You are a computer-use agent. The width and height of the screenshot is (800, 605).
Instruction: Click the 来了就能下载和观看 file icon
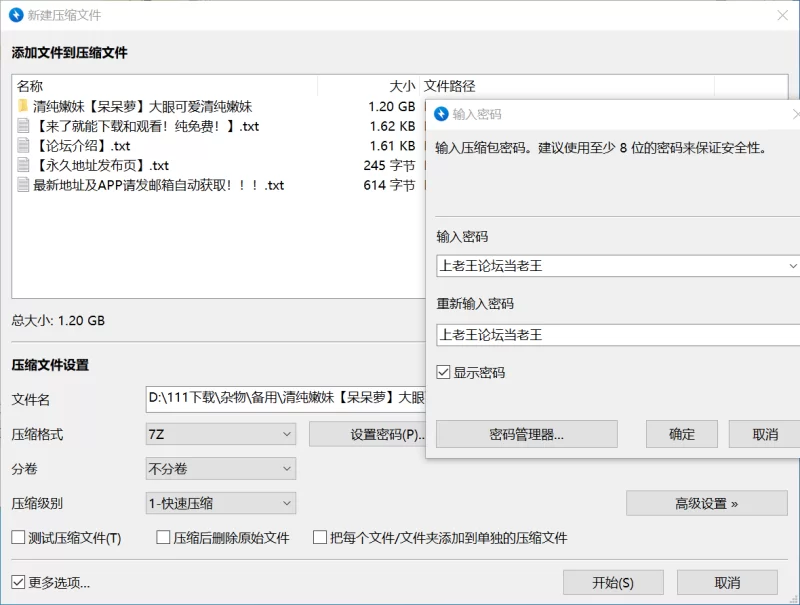(x=23, y=126)
